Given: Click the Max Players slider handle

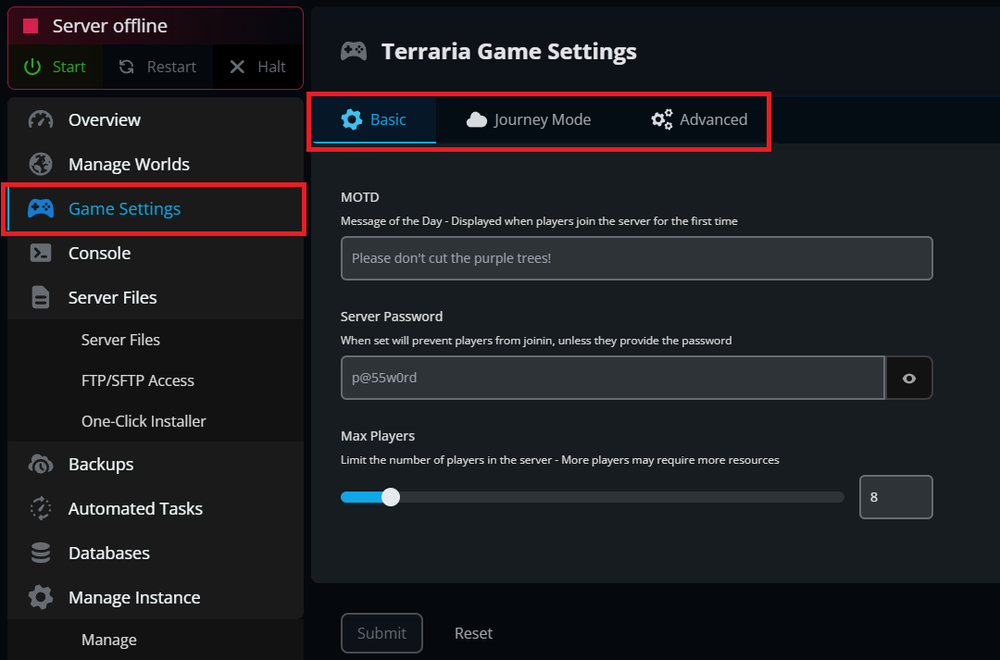Looking at the screenshot, I should click(390, 497).
